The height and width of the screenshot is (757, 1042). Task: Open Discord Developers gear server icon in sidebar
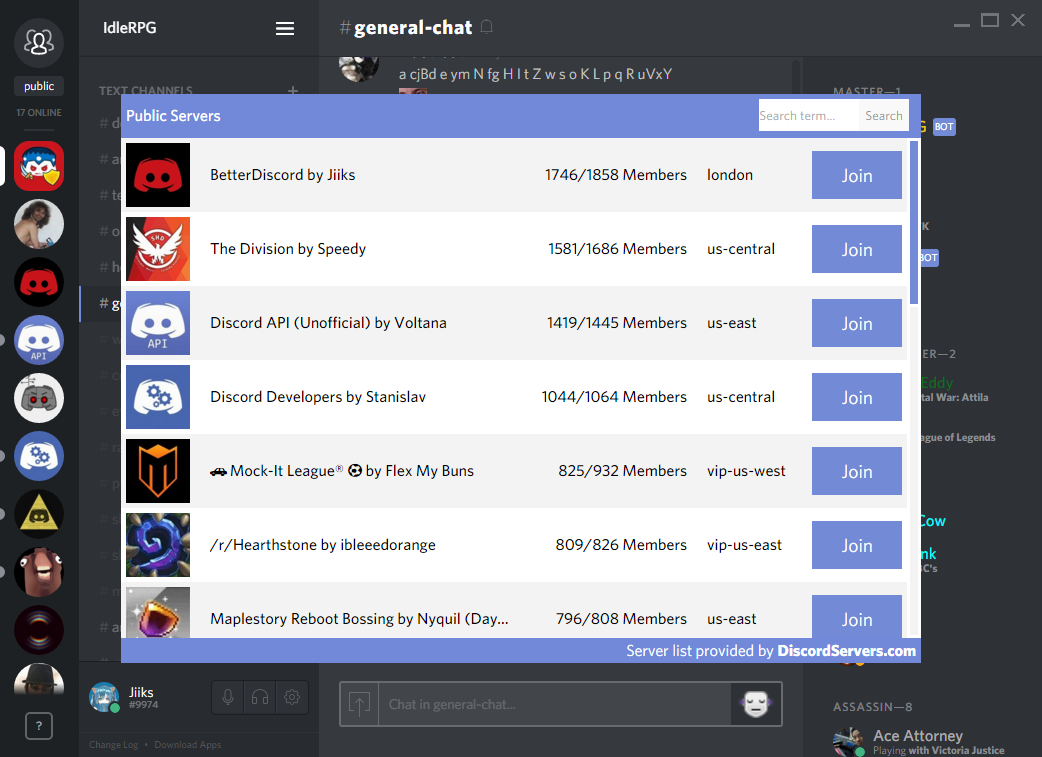pos(39,456)
